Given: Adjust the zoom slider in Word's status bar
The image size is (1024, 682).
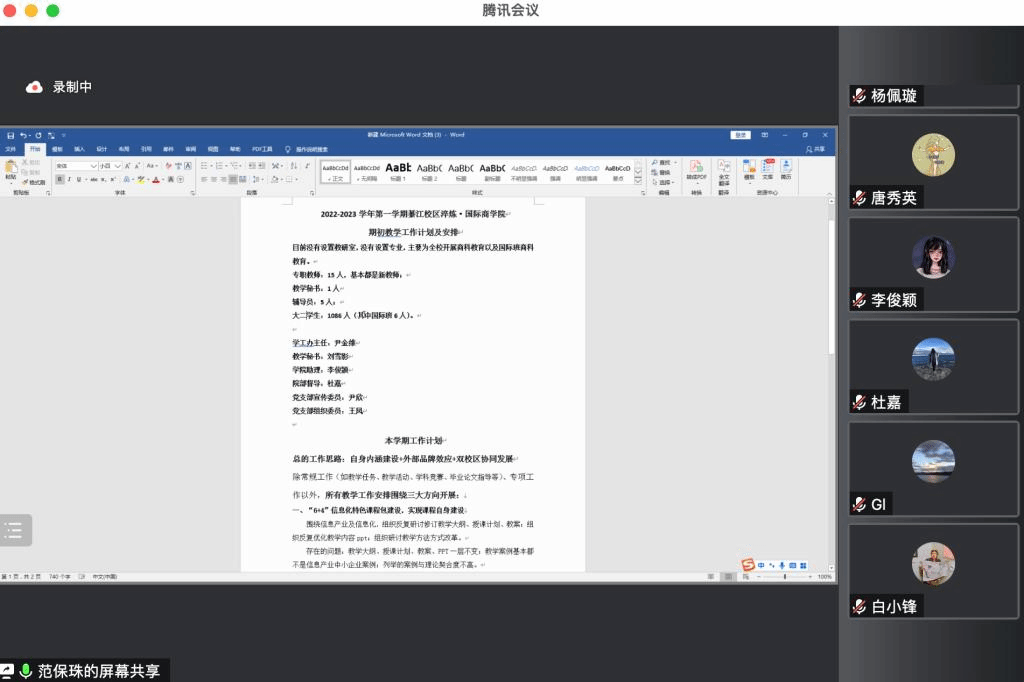Looking at the screenshot, I should [x=785, y=577].
